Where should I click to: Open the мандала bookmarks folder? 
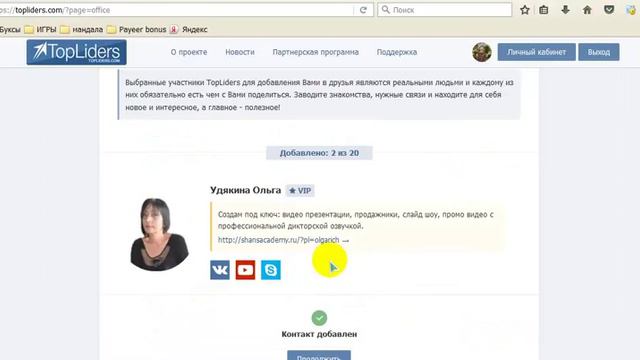click(82, 29)
